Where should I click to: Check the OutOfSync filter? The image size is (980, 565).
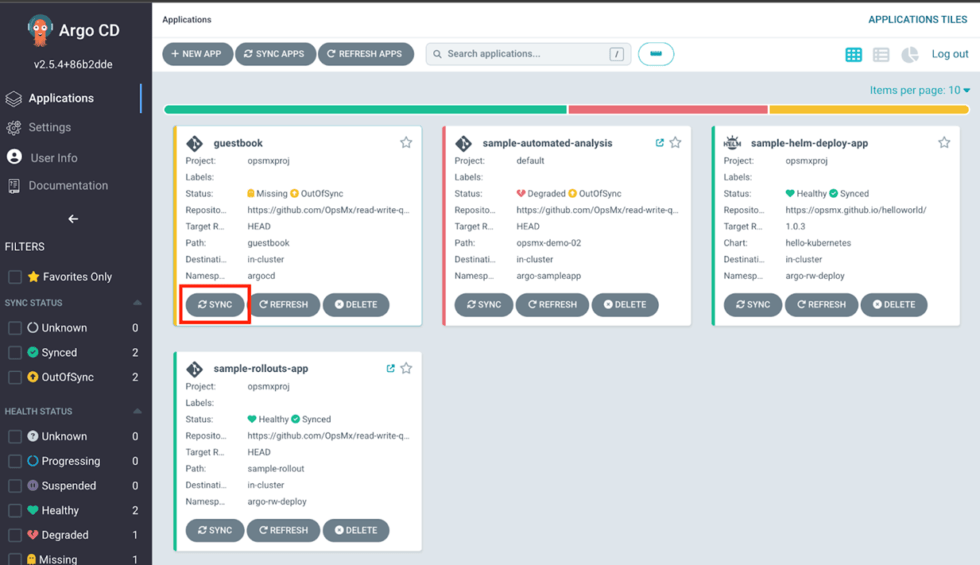(15, 377)
